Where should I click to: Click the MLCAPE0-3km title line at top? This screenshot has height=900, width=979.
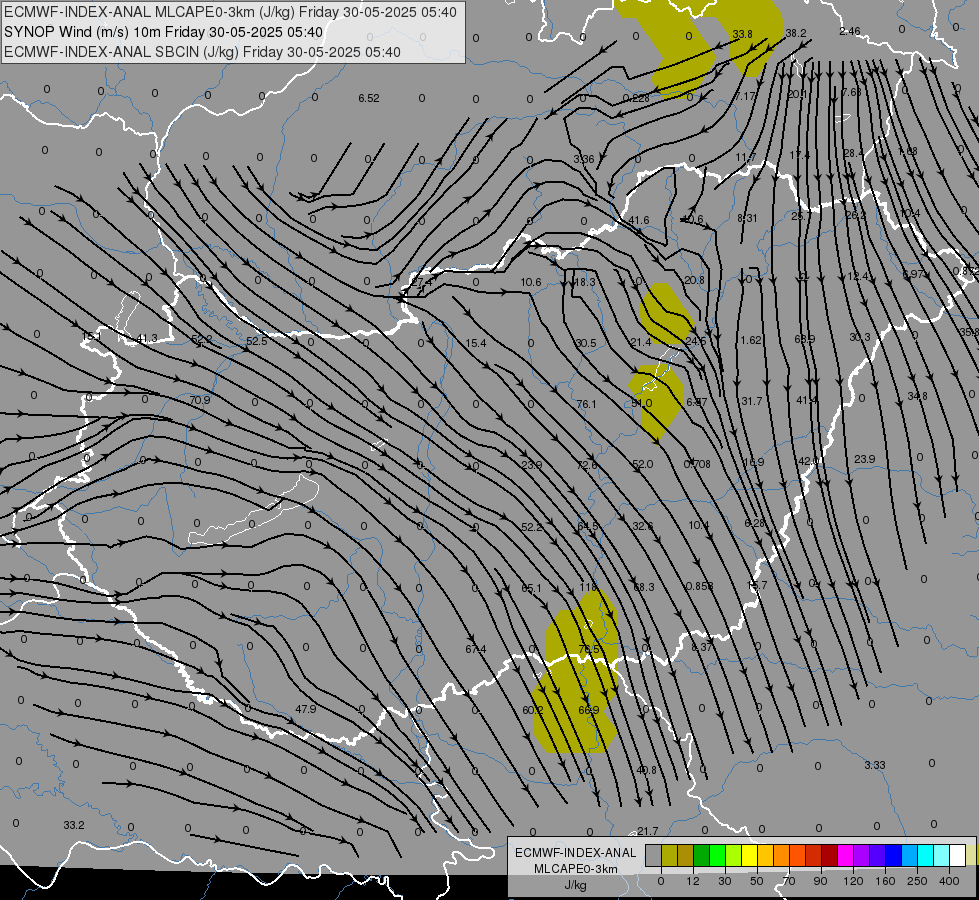230,12
